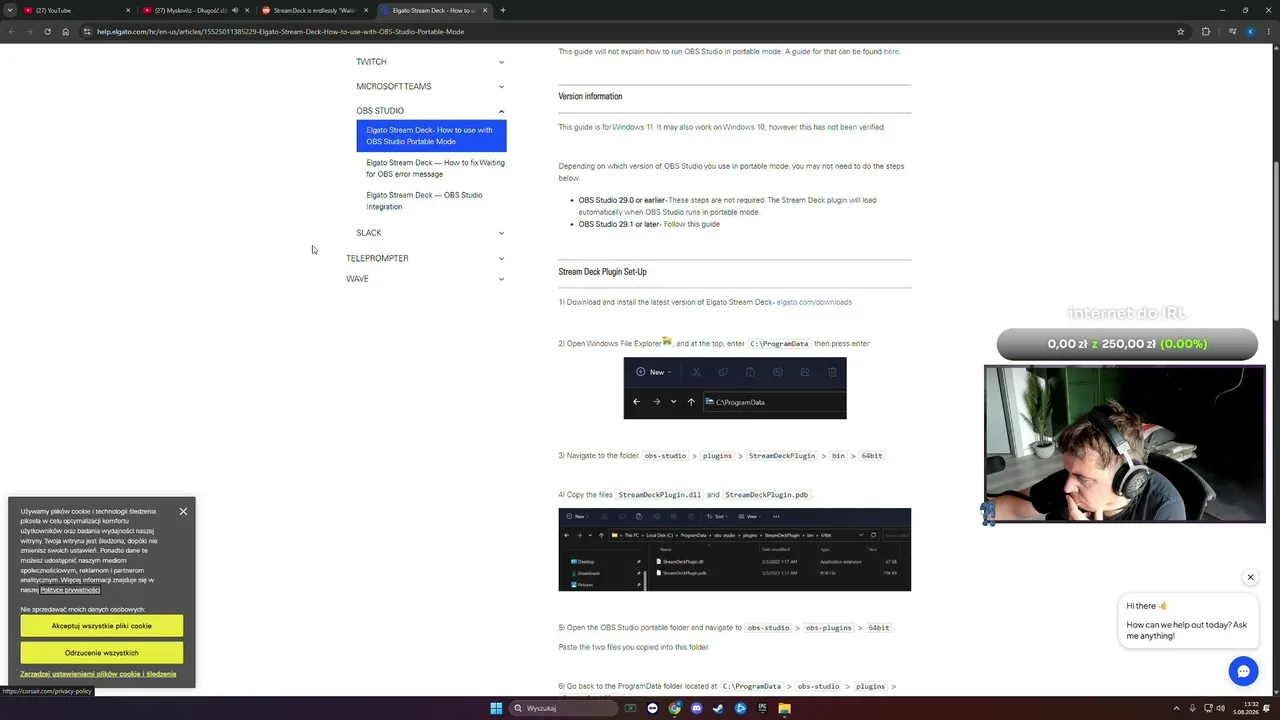Open the Discord taskbar icon
The height and width of the screenshot is (720, 1280).
pyautogui.click(x=697, y=708)
